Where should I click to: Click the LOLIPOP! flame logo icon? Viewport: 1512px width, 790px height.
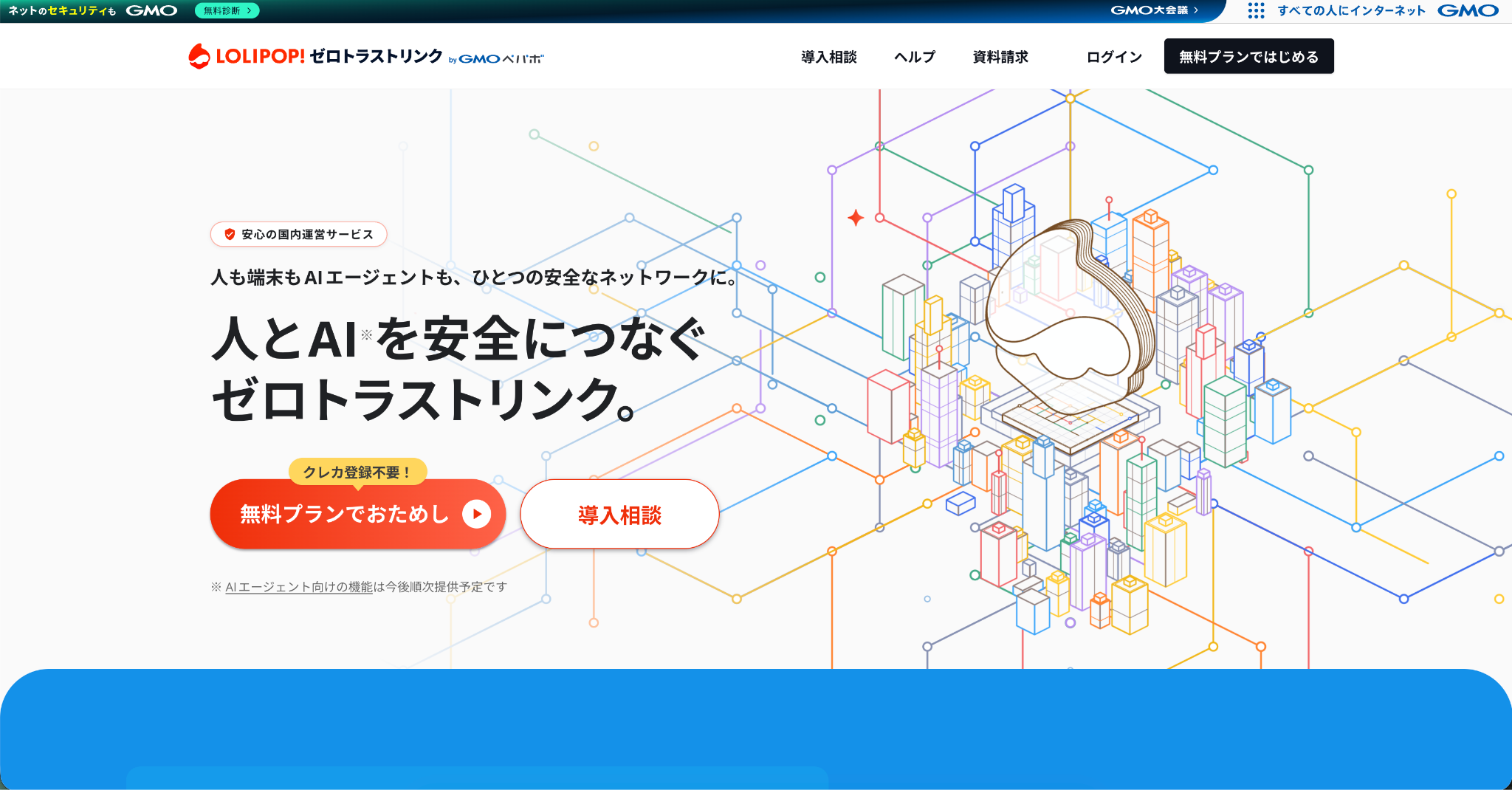[x=199, y=56]
